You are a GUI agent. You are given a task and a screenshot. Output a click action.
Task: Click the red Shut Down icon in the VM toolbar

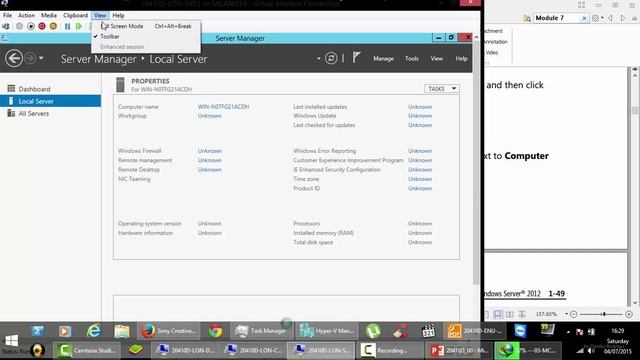42,27
